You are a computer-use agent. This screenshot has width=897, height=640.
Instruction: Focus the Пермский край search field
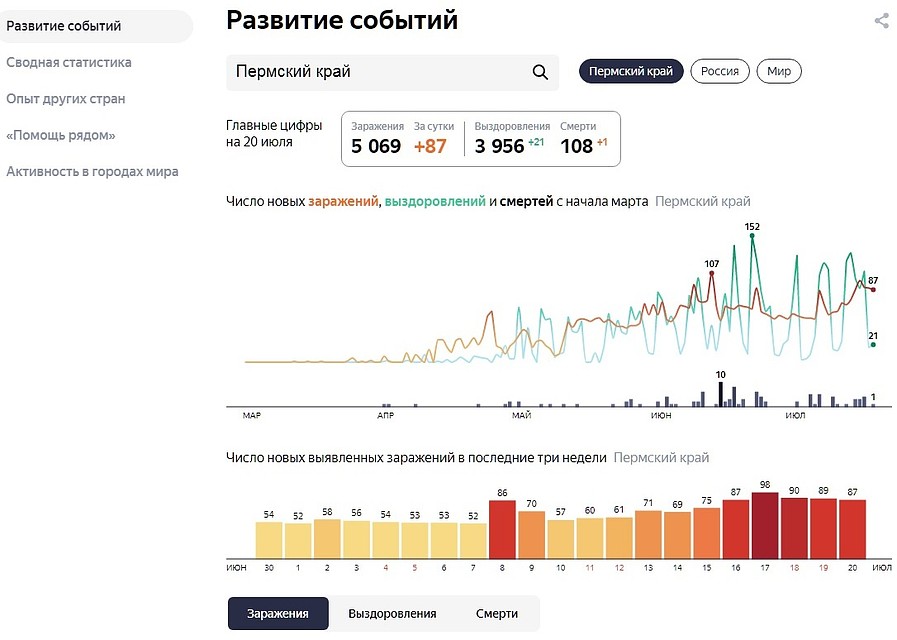(x=392, y=72)
